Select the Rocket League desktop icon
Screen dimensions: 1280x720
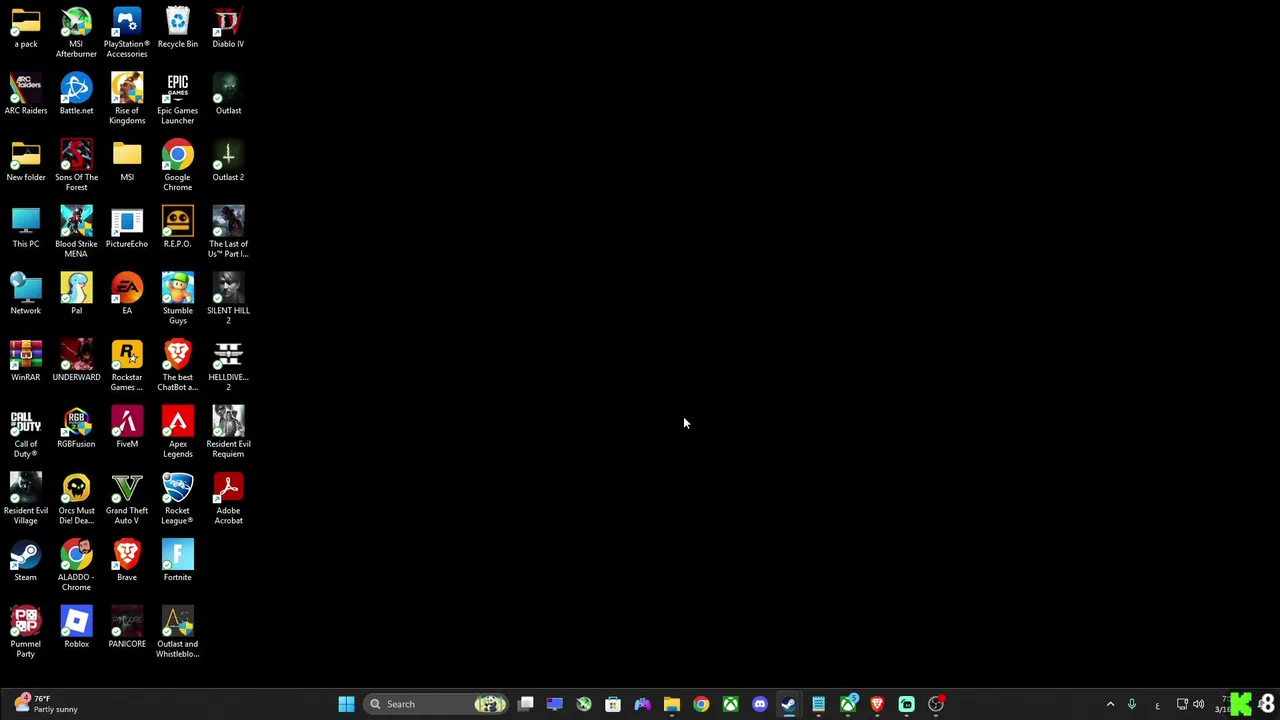(177, 500)
